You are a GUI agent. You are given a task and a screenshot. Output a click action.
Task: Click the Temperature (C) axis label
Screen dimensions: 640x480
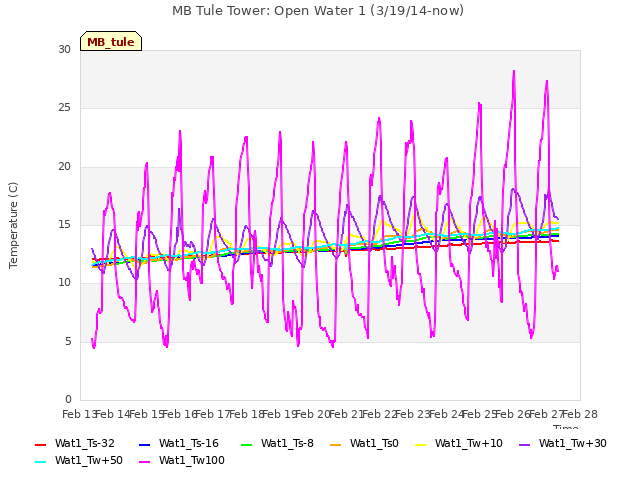[13, 225]
